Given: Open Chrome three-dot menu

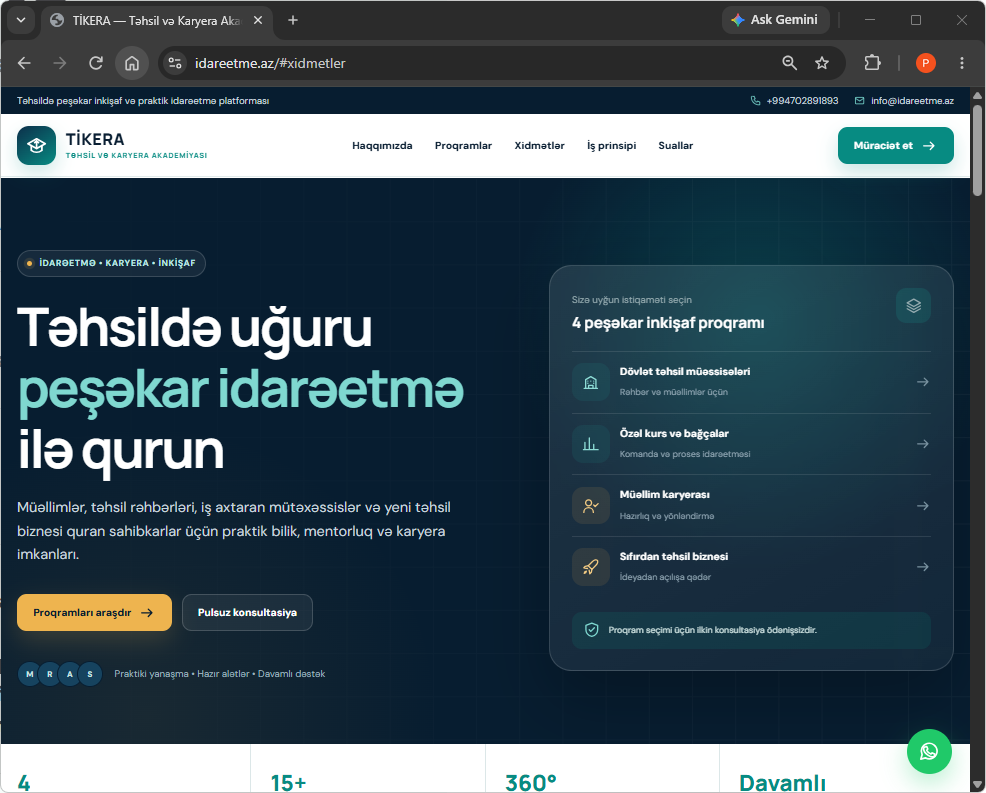Looking at the screenshot, I should (x=961, y=63).
